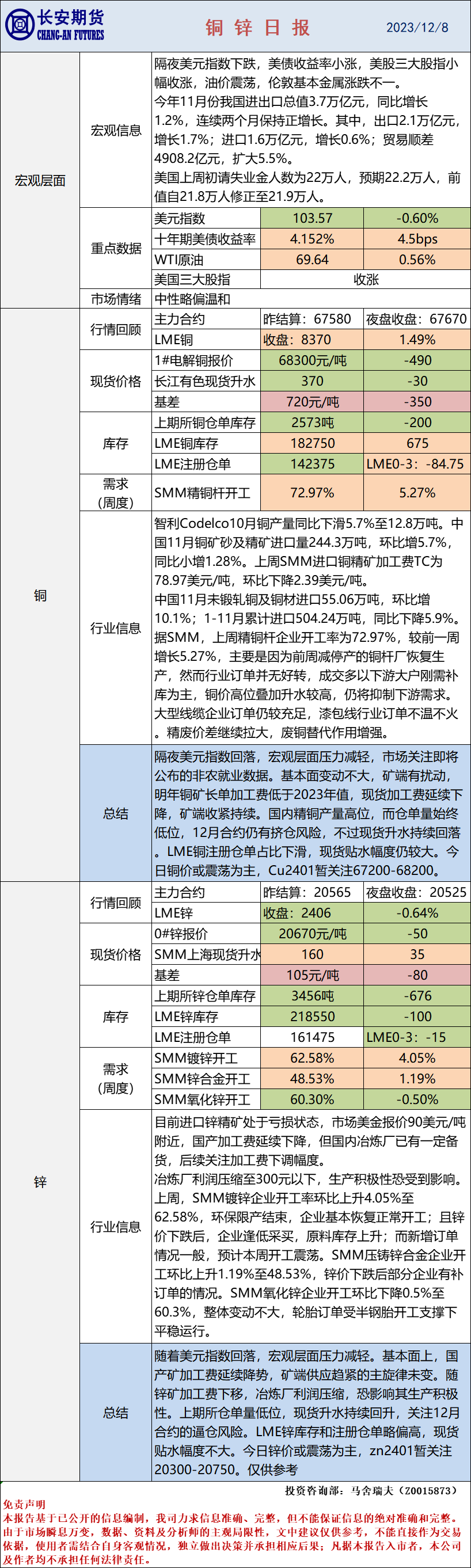Image resolution: width=471 pixels, height=1568 pixels.
Task: Select the -490 change cell
Action: [417, 360]
